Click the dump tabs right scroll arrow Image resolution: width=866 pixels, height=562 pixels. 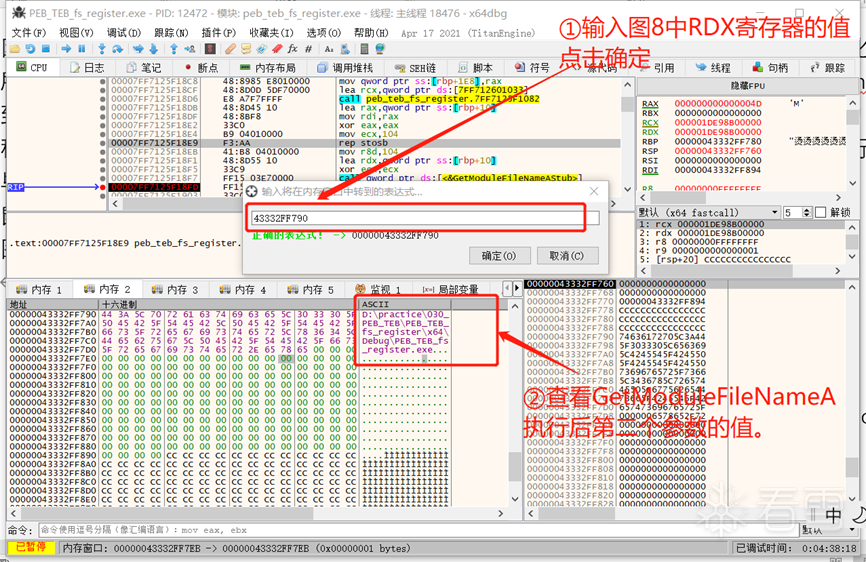(517, 288)
